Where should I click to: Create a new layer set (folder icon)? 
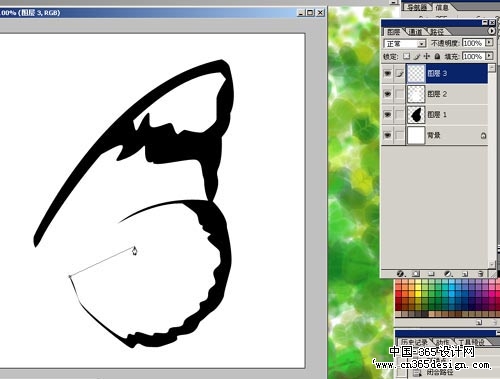coord(431,274)
